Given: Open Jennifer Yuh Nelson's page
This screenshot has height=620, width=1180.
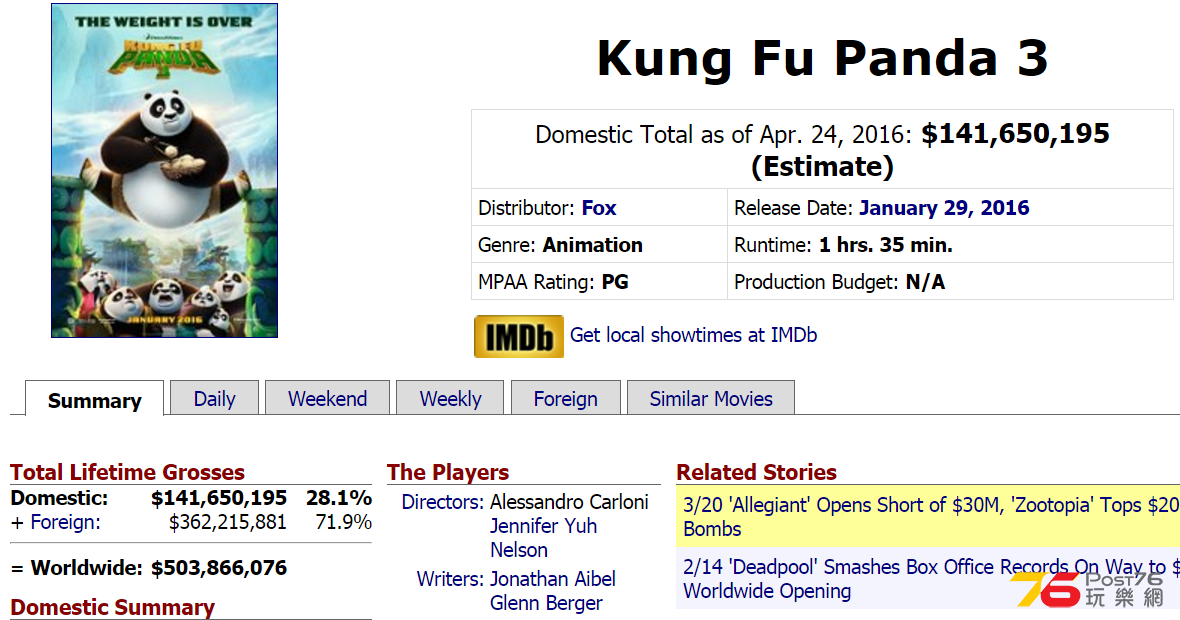Looking at the screenshot, I should coord(543,538).
